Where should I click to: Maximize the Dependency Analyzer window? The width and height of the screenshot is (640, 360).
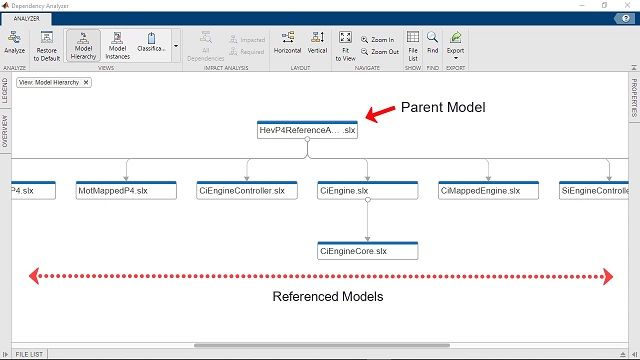(x=604, y=5)
